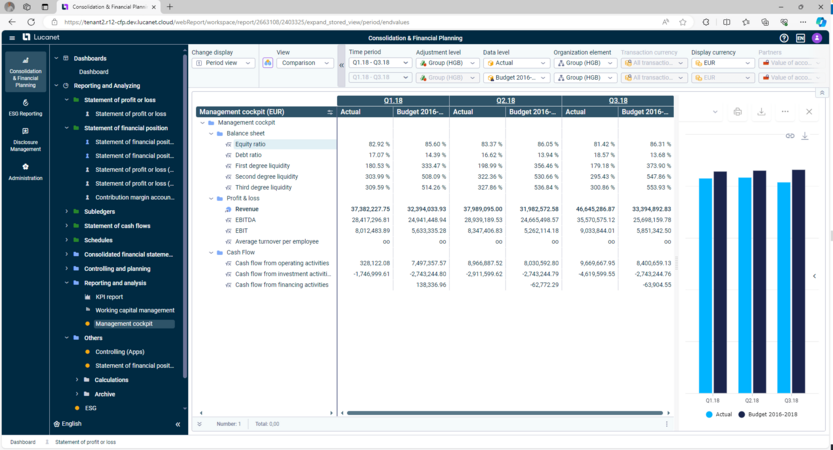Collapse the chart panel arrow at right edge
This screenshot has height=450, width=833.
[x=814, y=276]
